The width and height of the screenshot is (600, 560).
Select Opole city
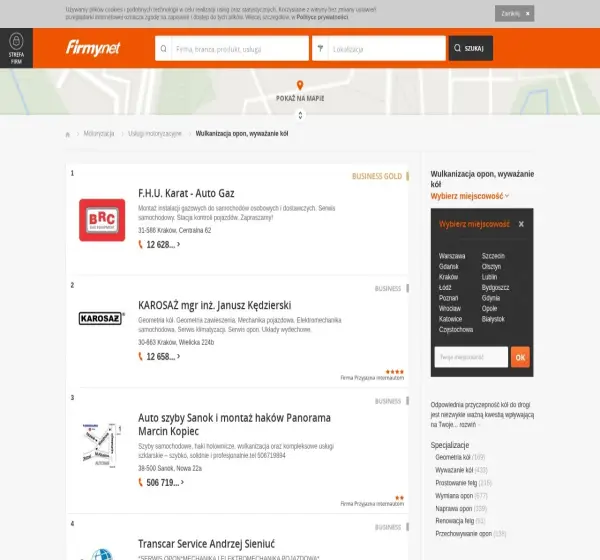pyautogui.click(x=489, y=309)
